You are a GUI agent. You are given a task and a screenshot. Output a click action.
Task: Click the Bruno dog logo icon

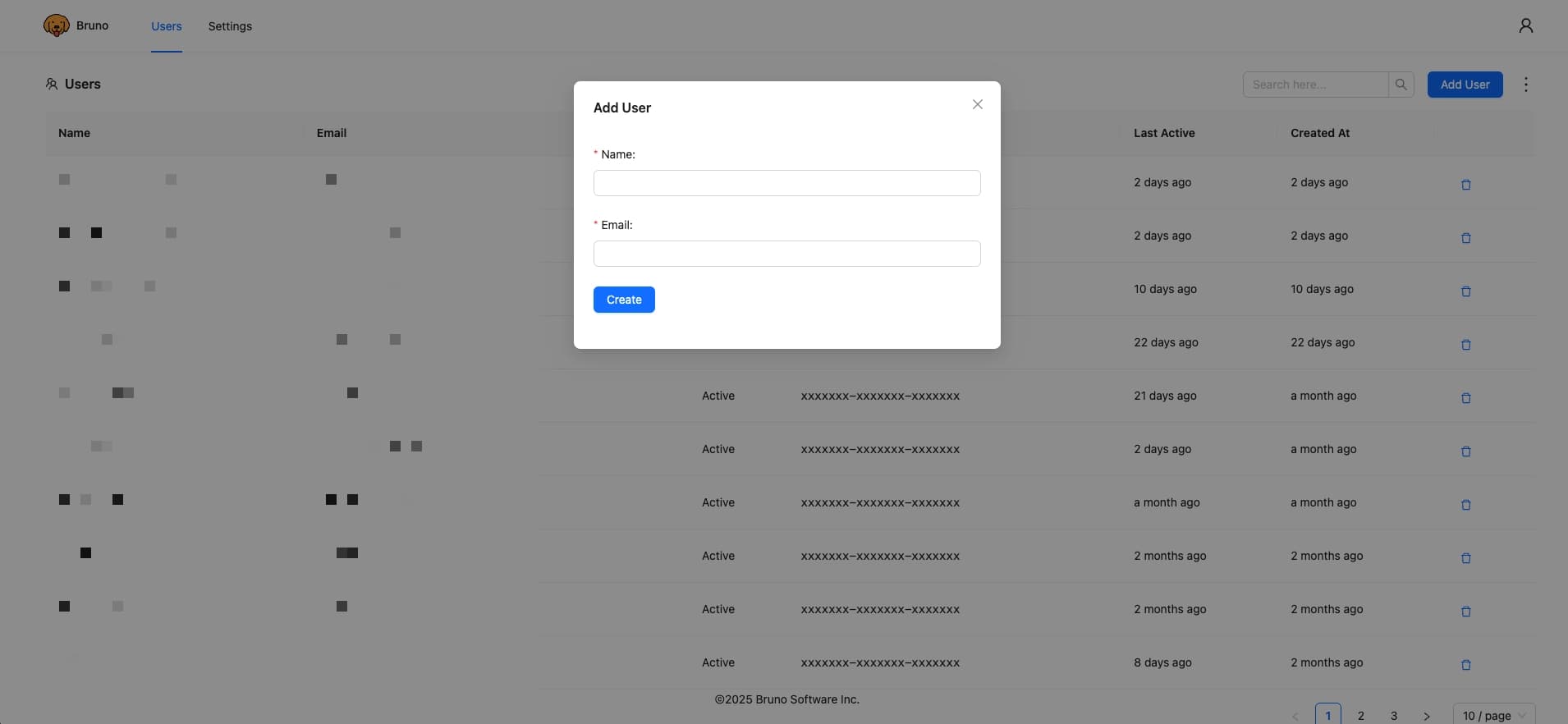[x=56, y=25]
